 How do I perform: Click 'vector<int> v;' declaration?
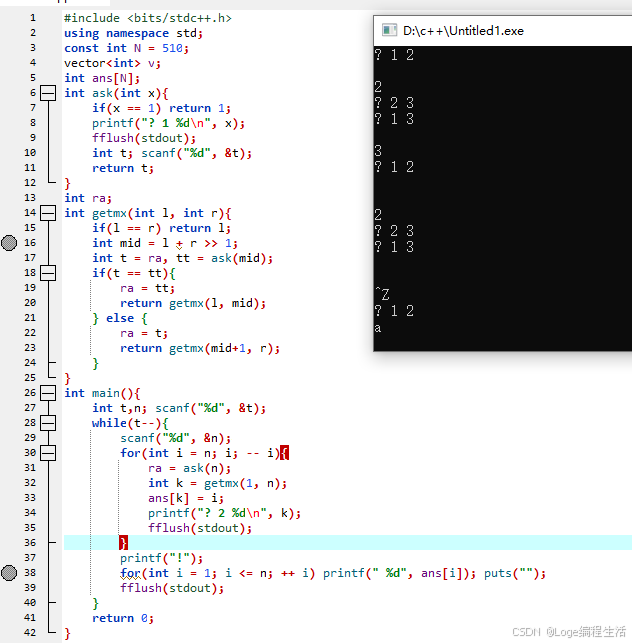112,63
